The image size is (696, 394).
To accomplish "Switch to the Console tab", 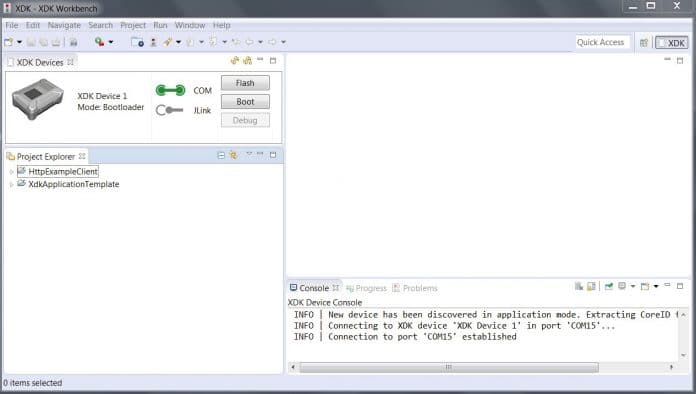I will pos(314,288).
